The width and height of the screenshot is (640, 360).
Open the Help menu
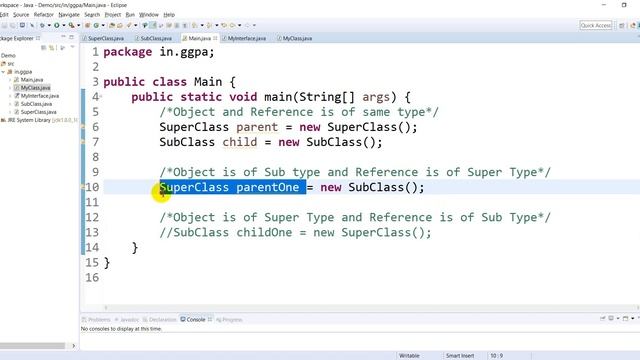[169, 15]
